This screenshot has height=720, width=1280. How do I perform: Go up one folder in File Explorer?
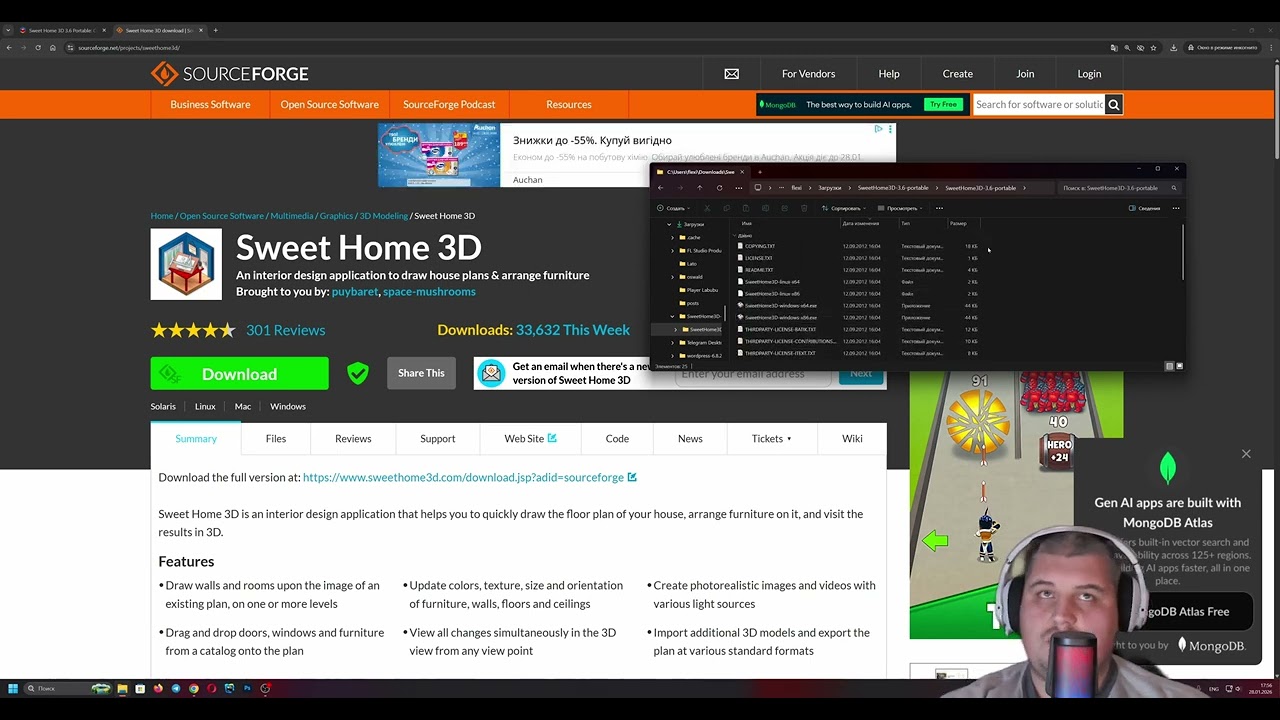(700, 188)
